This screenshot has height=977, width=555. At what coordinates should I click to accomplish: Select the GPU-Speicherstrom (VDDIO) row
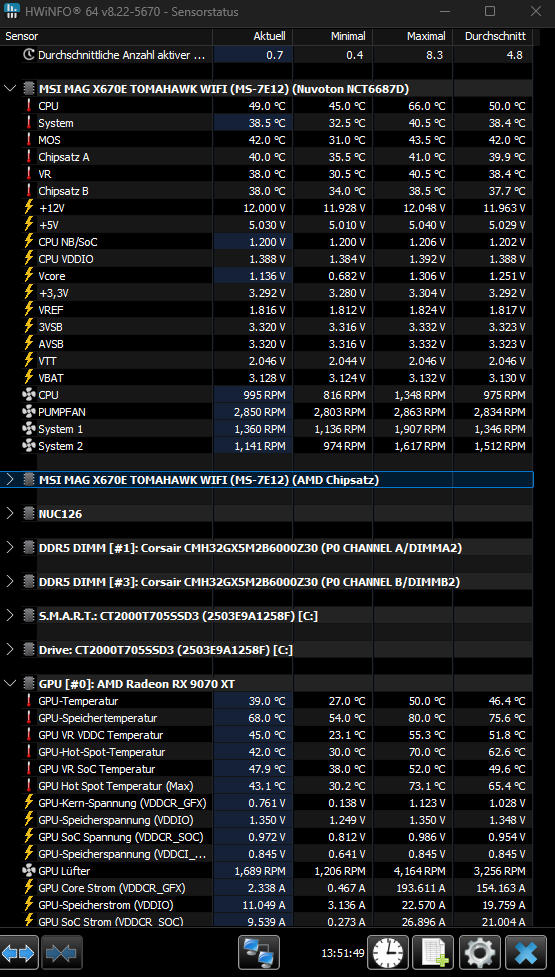pyautogui.click(x=267, y=905)
